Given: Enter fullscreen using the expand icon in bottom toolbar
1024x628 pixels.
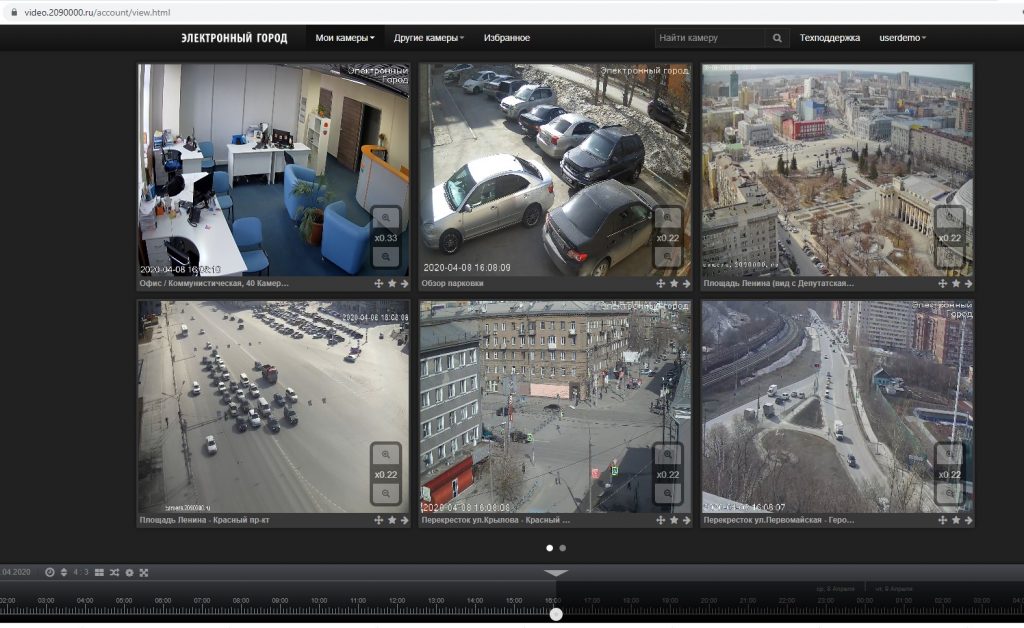Looking at the screenshot, I should pyautogui.click(x=144, y=572).
